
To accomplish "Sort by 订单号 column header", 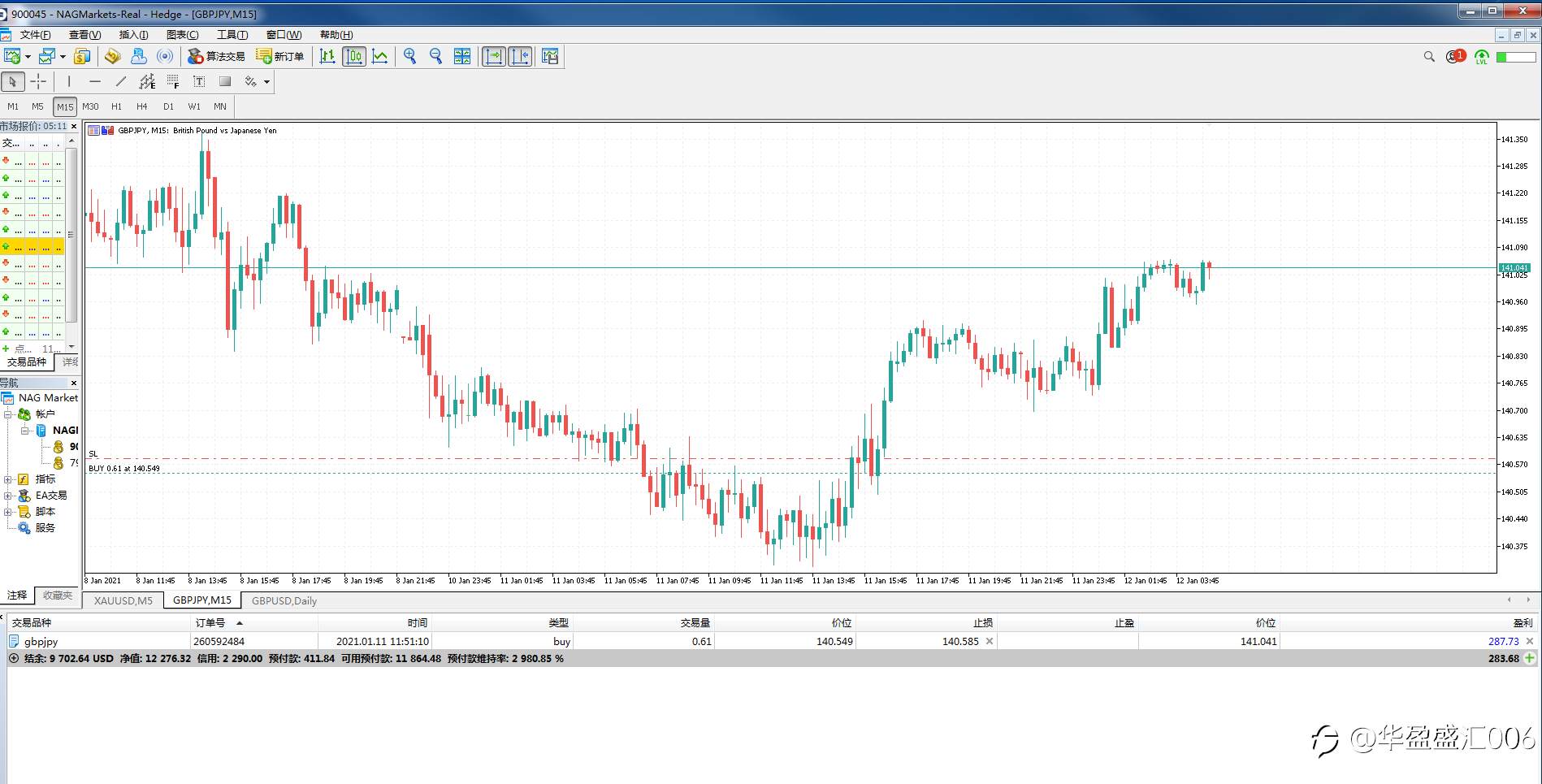I will click(253, 623).
